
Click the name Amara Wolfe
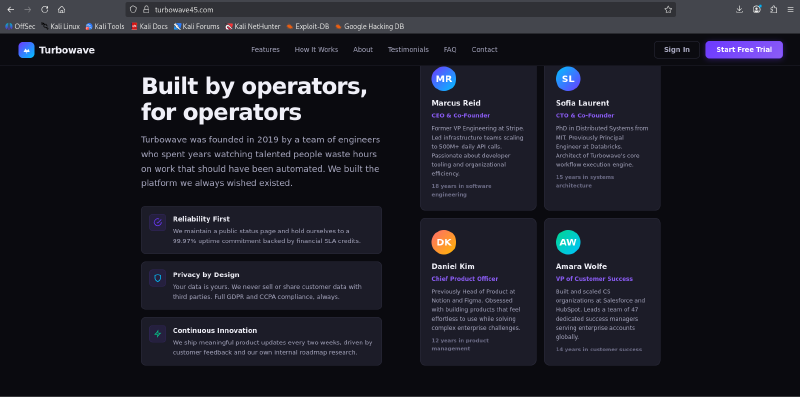pyautogui.click(x=582, y=266)
